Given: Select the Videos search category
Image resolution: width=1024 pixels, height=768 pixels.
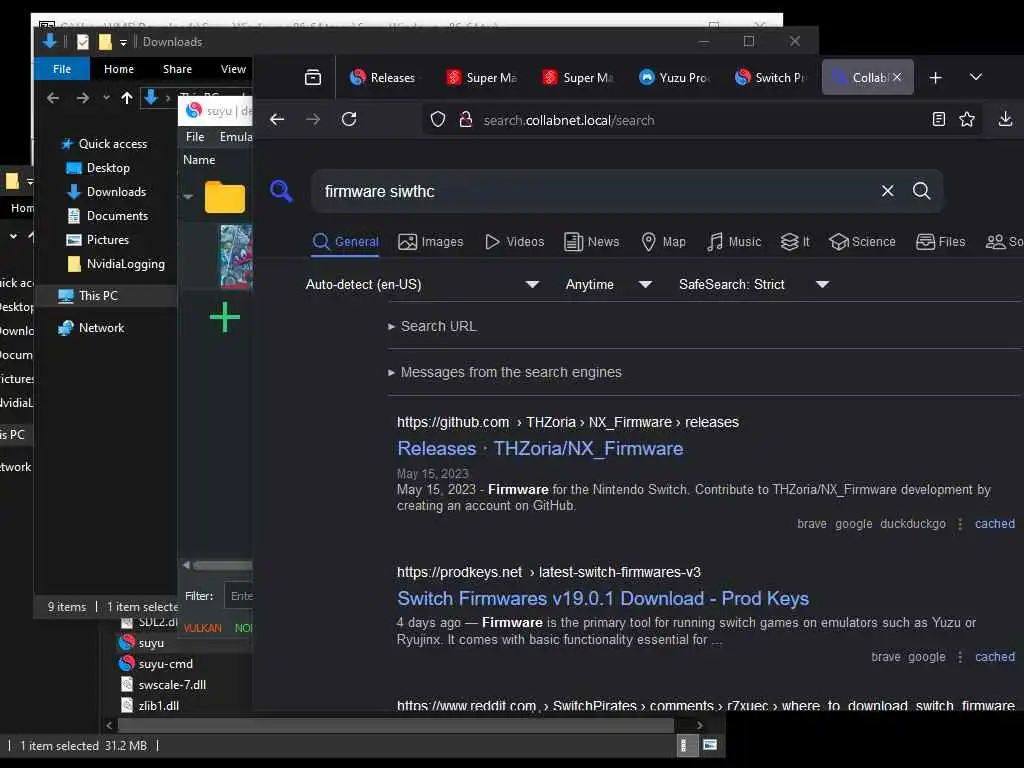Looking at the screenshot, I should click(x=515, y=242).
